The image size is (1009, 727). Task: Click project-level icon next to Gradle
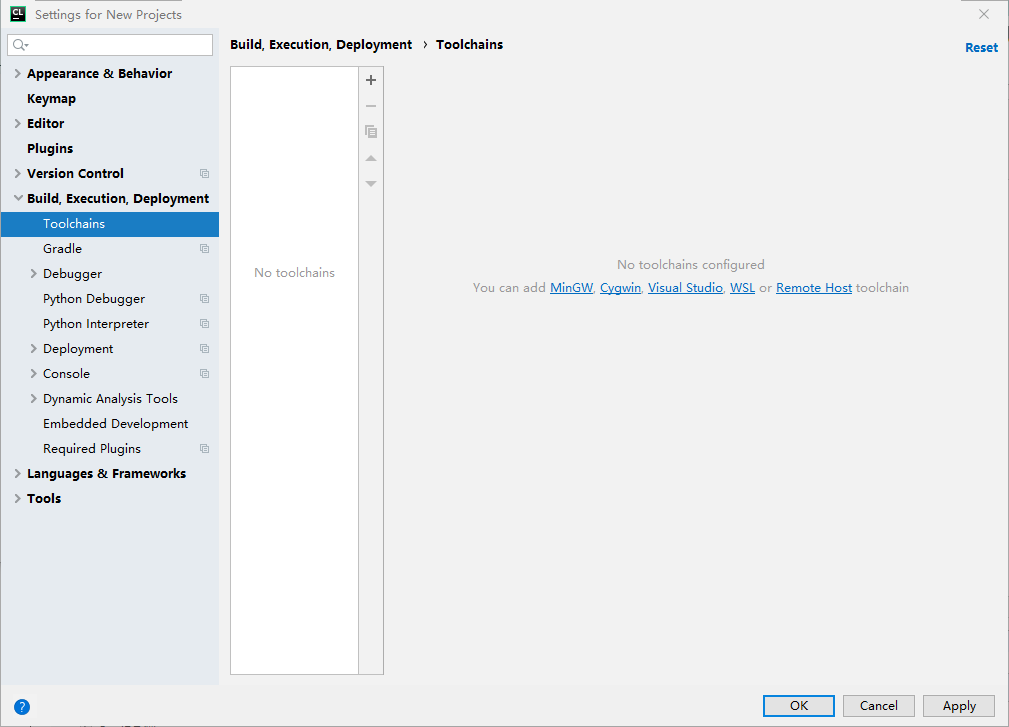click(205, 249)
